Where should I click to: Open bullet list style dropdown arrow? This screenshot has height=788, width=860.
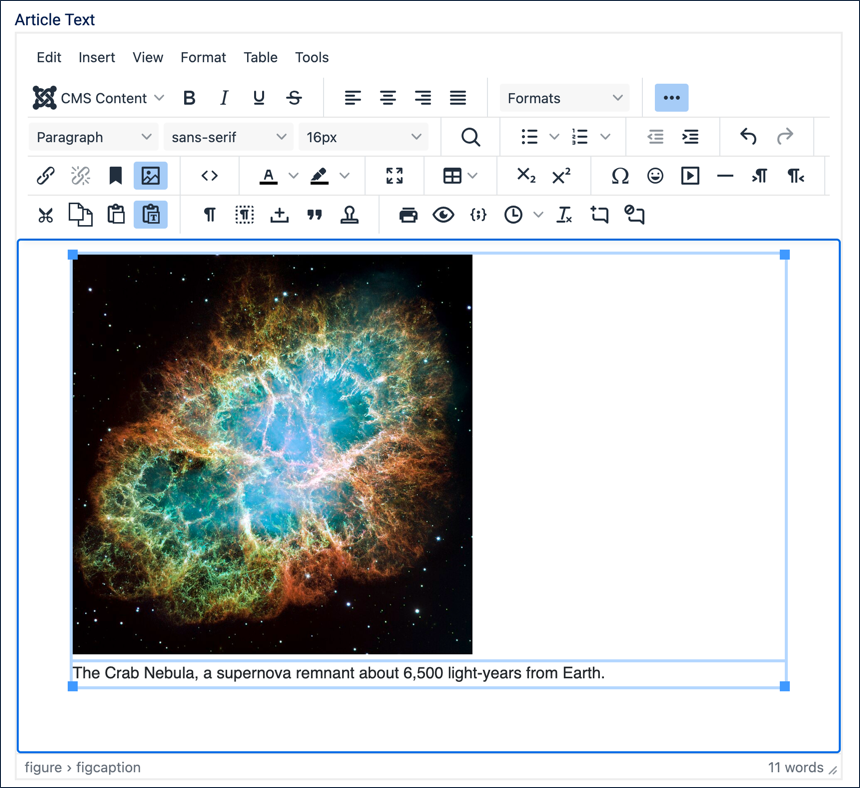(555, 137)
